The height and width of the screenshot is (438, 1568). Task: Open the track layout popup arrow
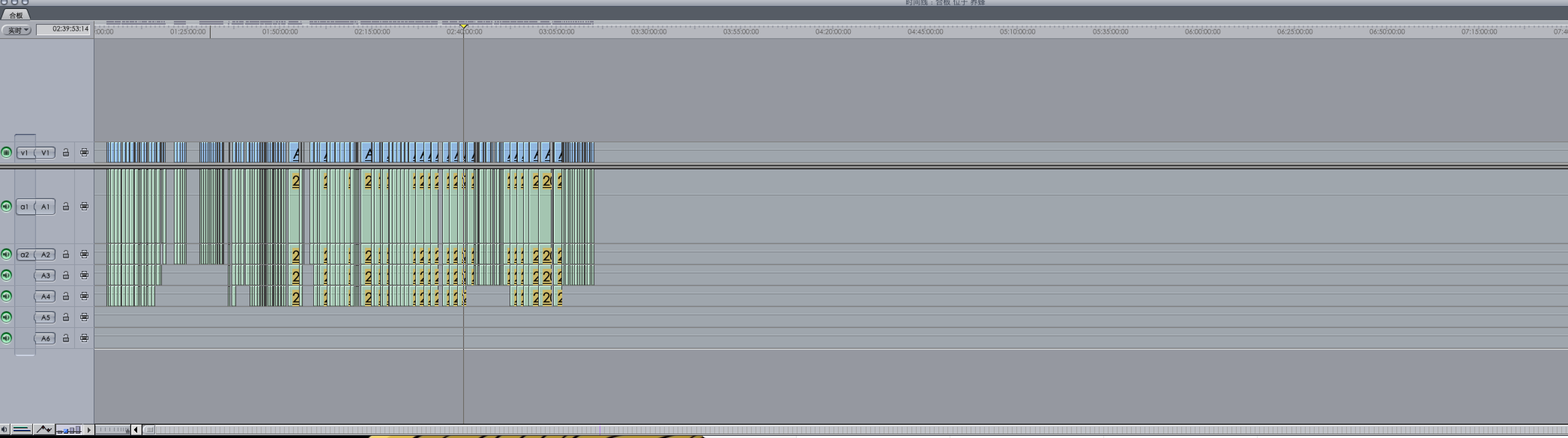[89, 430]
